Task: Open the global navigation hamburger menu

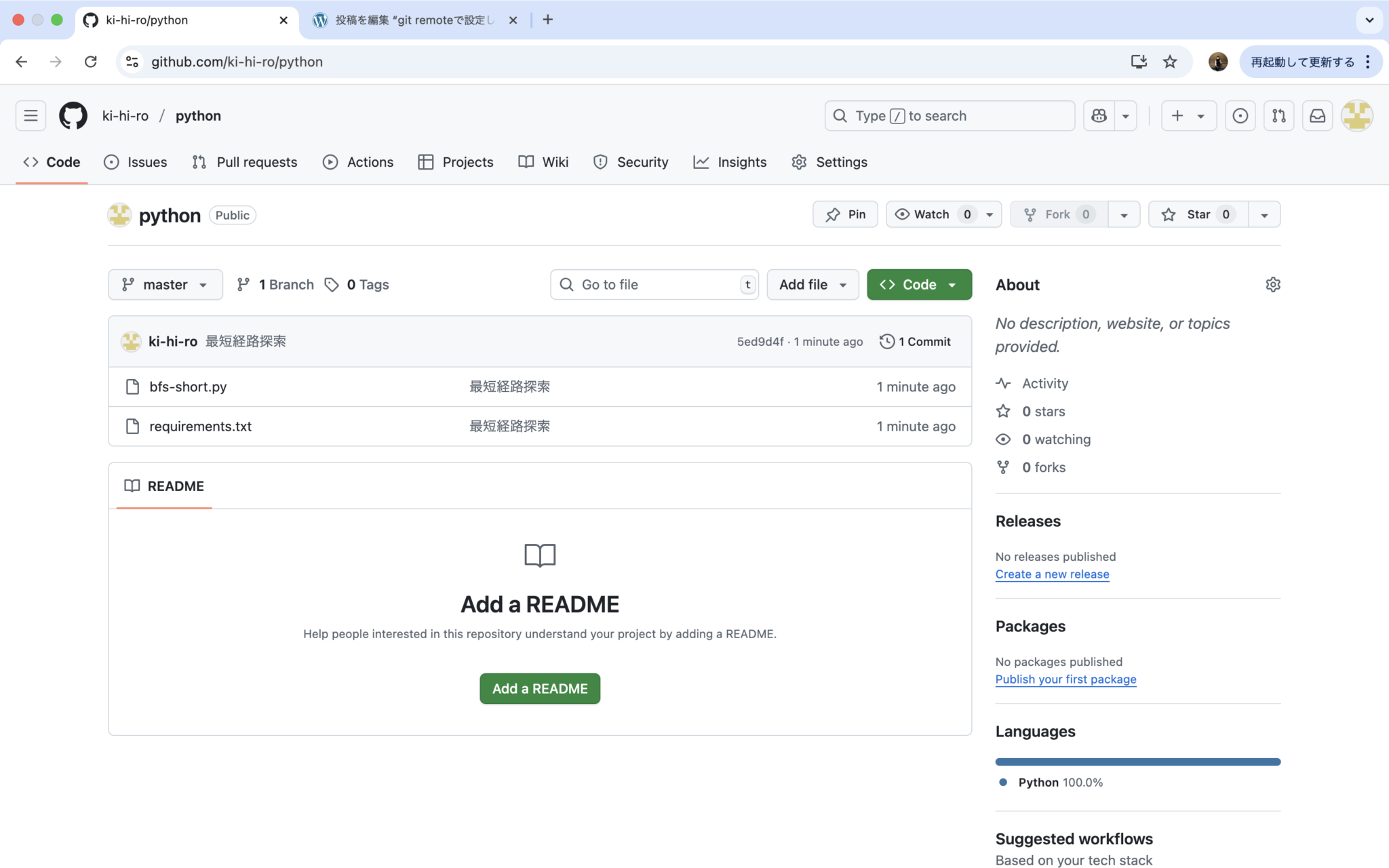Action: pos(31,115)
